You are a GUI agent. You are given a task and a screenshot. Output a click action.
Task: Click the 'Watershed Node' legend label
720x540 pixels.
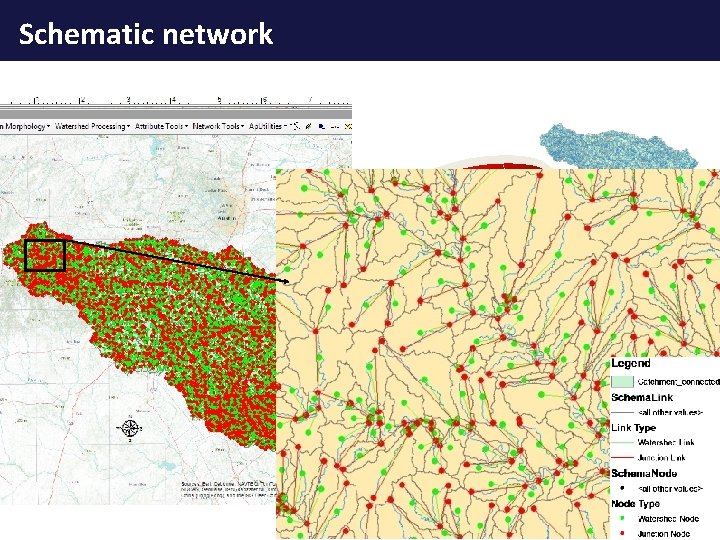point(668,519)
